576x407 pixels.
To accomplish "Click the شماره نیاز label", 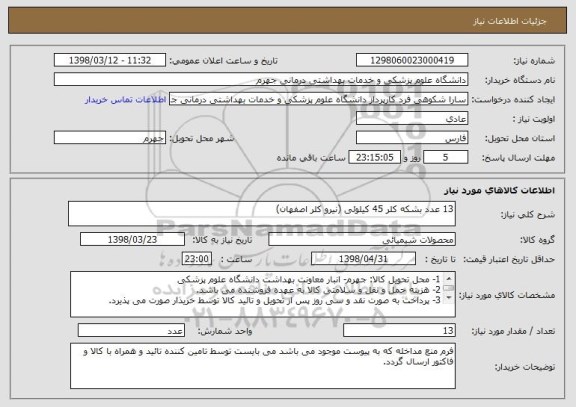I will click(534, 61).
